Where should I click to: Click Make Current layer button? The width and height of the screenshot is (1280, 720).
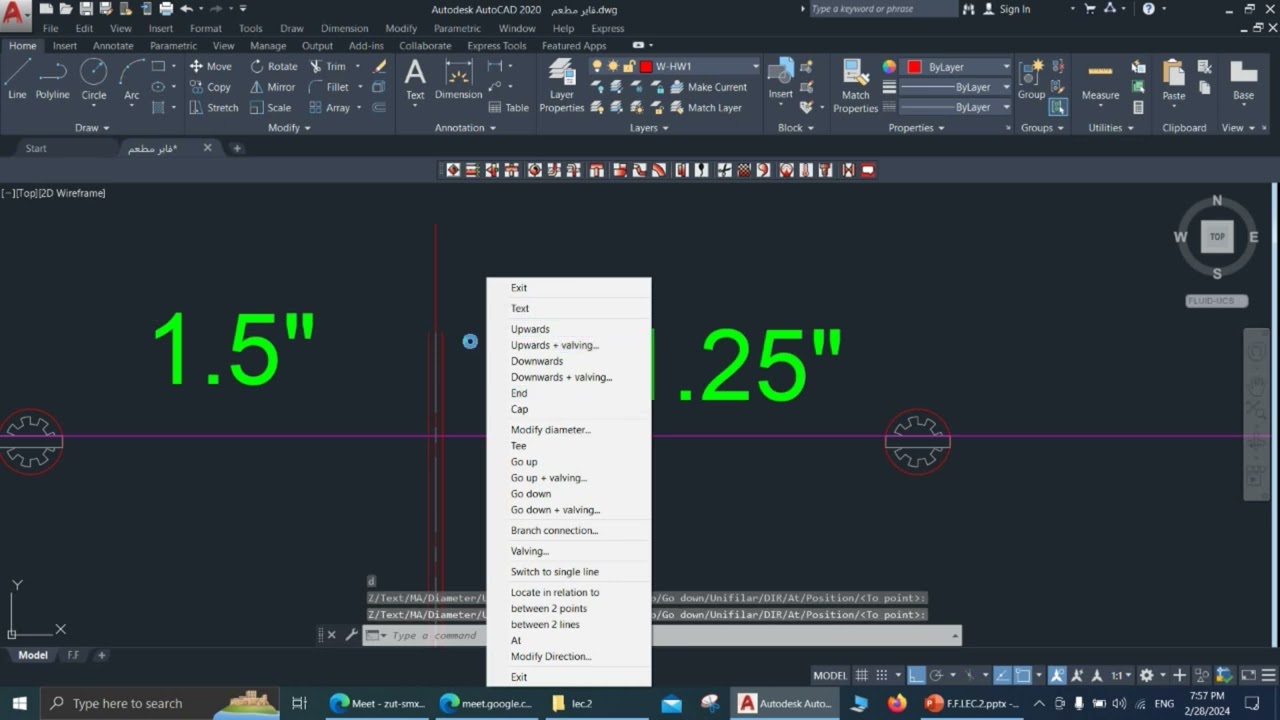click(x=708, y=87)
